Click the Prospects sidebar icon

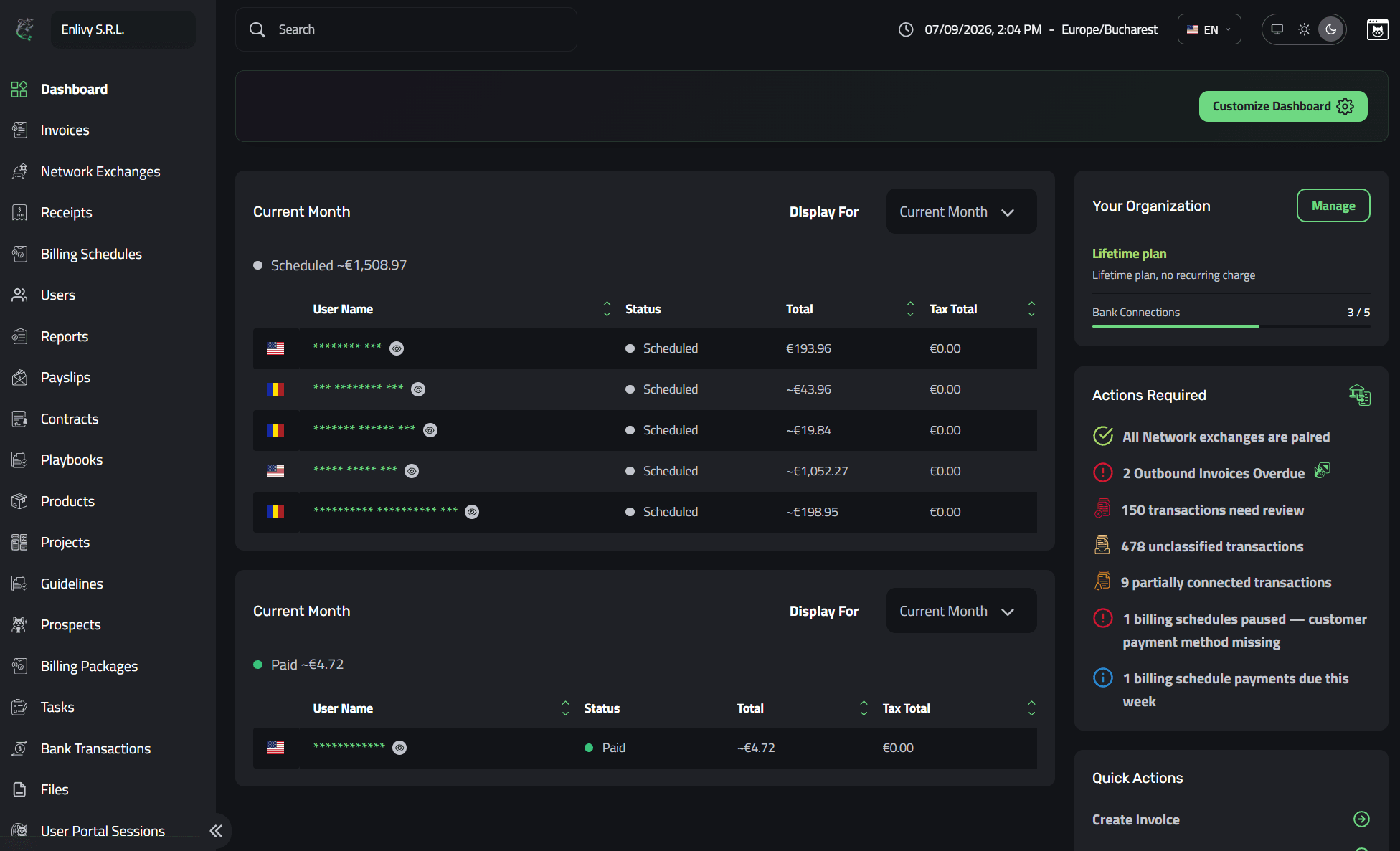coord(19,624)
